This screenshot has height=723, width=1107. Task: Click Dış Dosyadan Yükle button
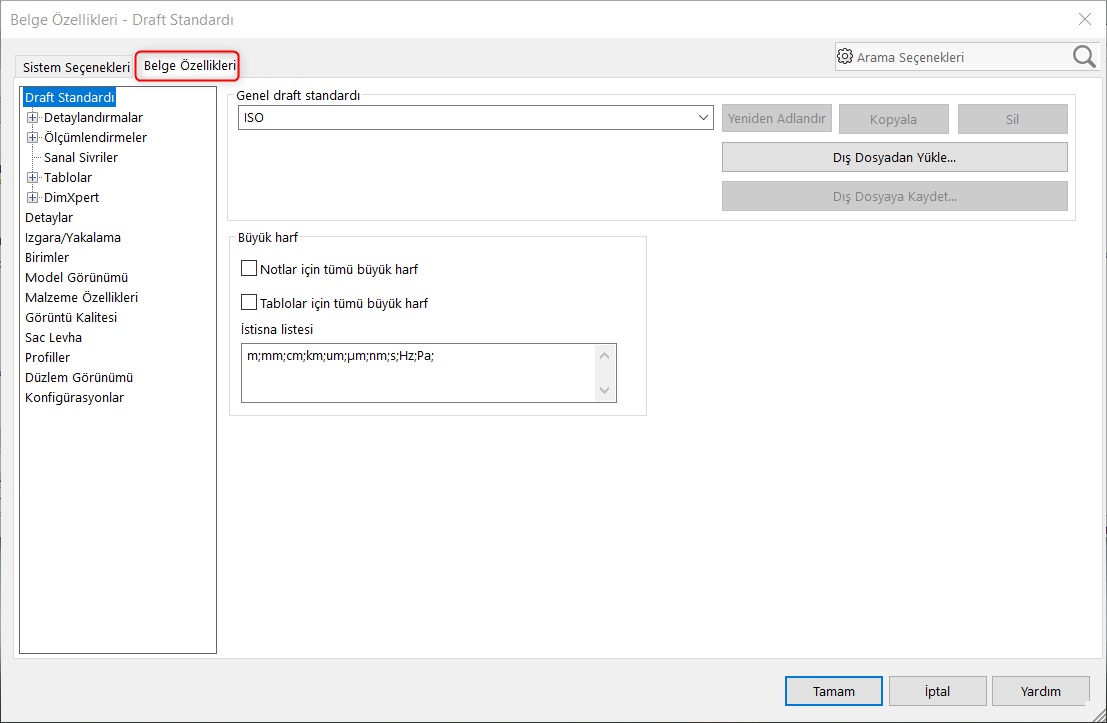point(894,157)
